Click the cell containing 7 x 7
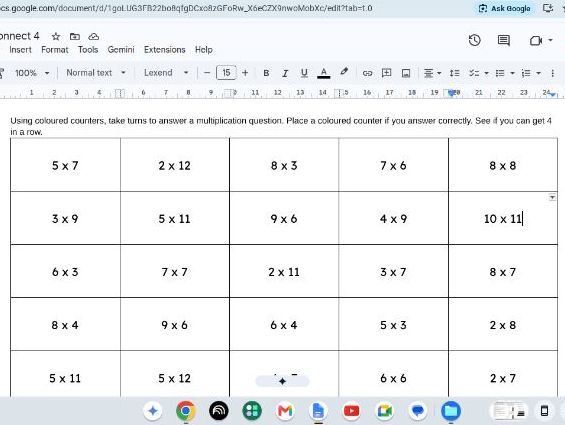Viewport: 565px width, 425px height. point(175,271)
